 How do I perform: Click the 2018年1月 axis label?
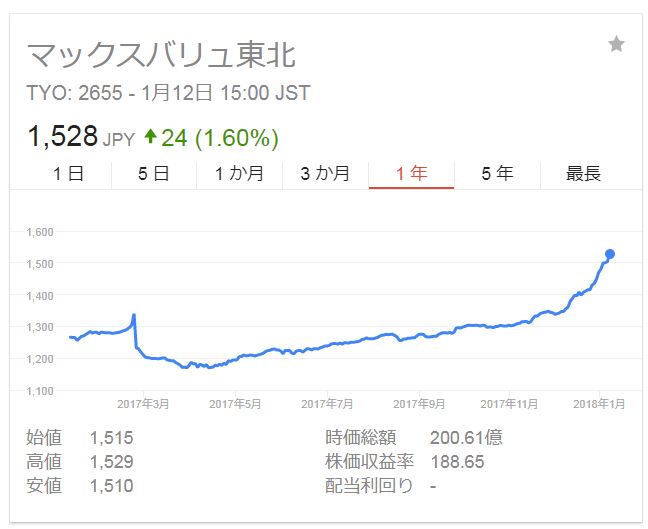point(599,404)
